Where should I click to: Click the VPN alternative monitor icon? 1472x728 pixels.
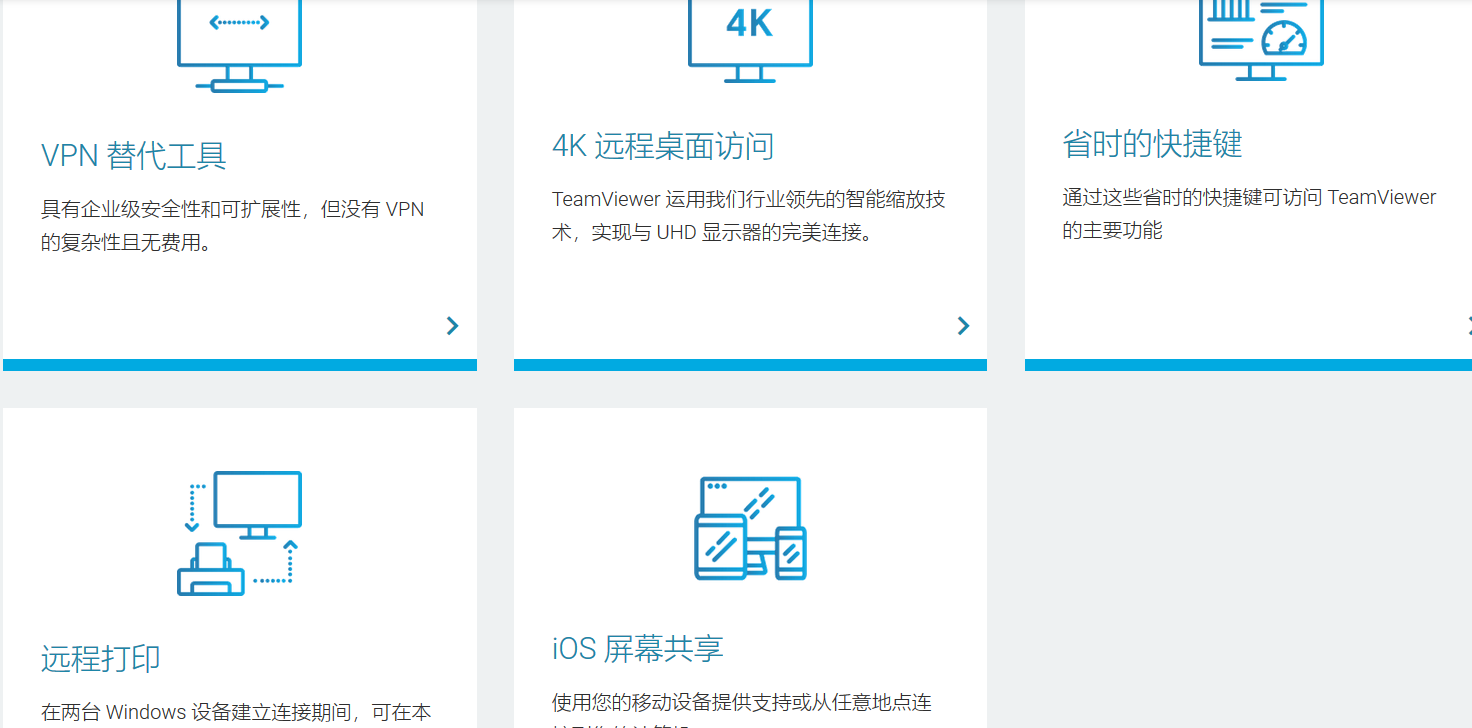[240, 46]
